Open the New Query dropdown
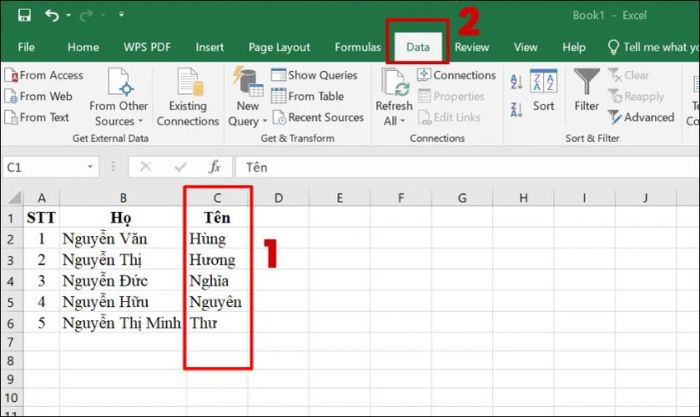Image resolution: width=700 pixels, height=417 pixels. pos(247,97)
